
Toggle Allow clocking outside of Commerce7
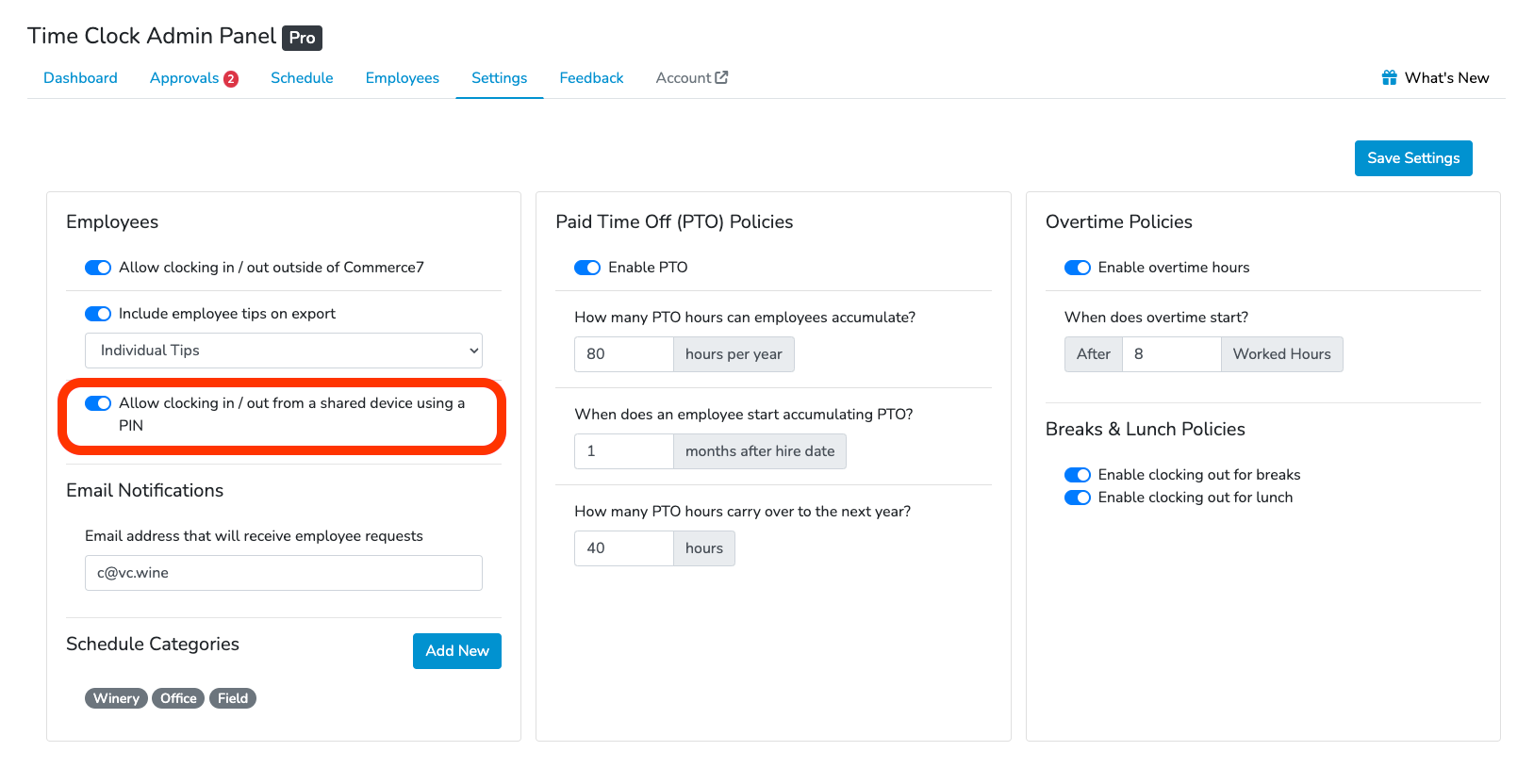(98, 268)
